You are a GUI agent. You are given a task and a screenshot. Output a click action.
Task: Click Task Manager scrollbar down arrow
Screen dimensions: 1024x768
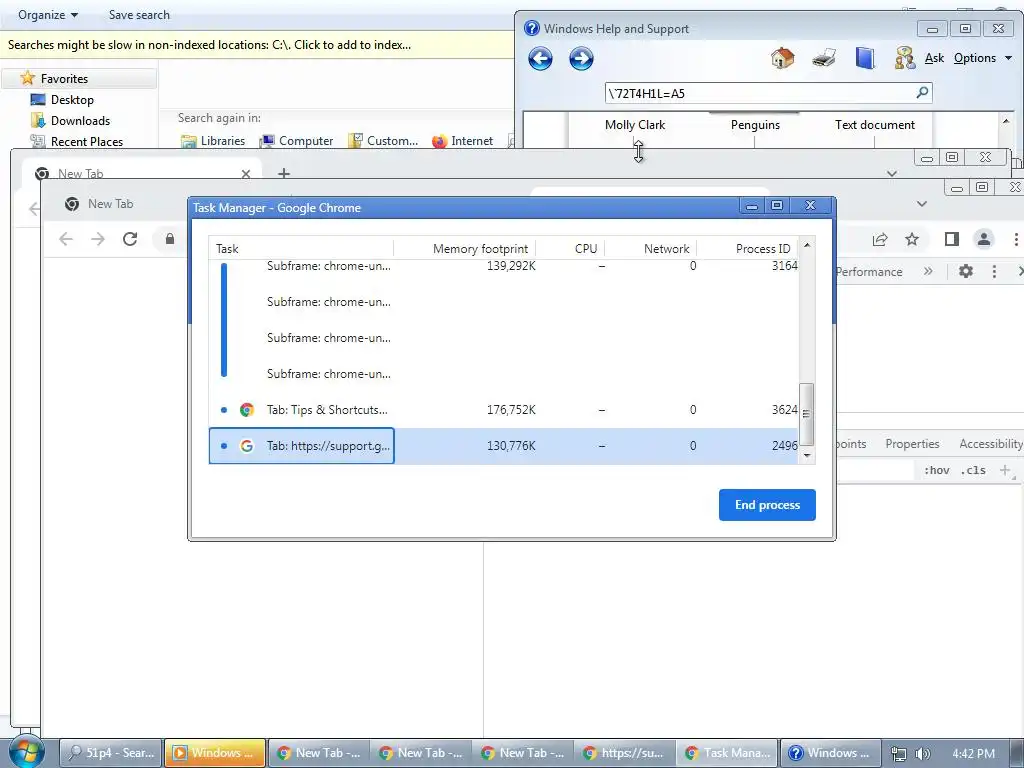point(807,455)
